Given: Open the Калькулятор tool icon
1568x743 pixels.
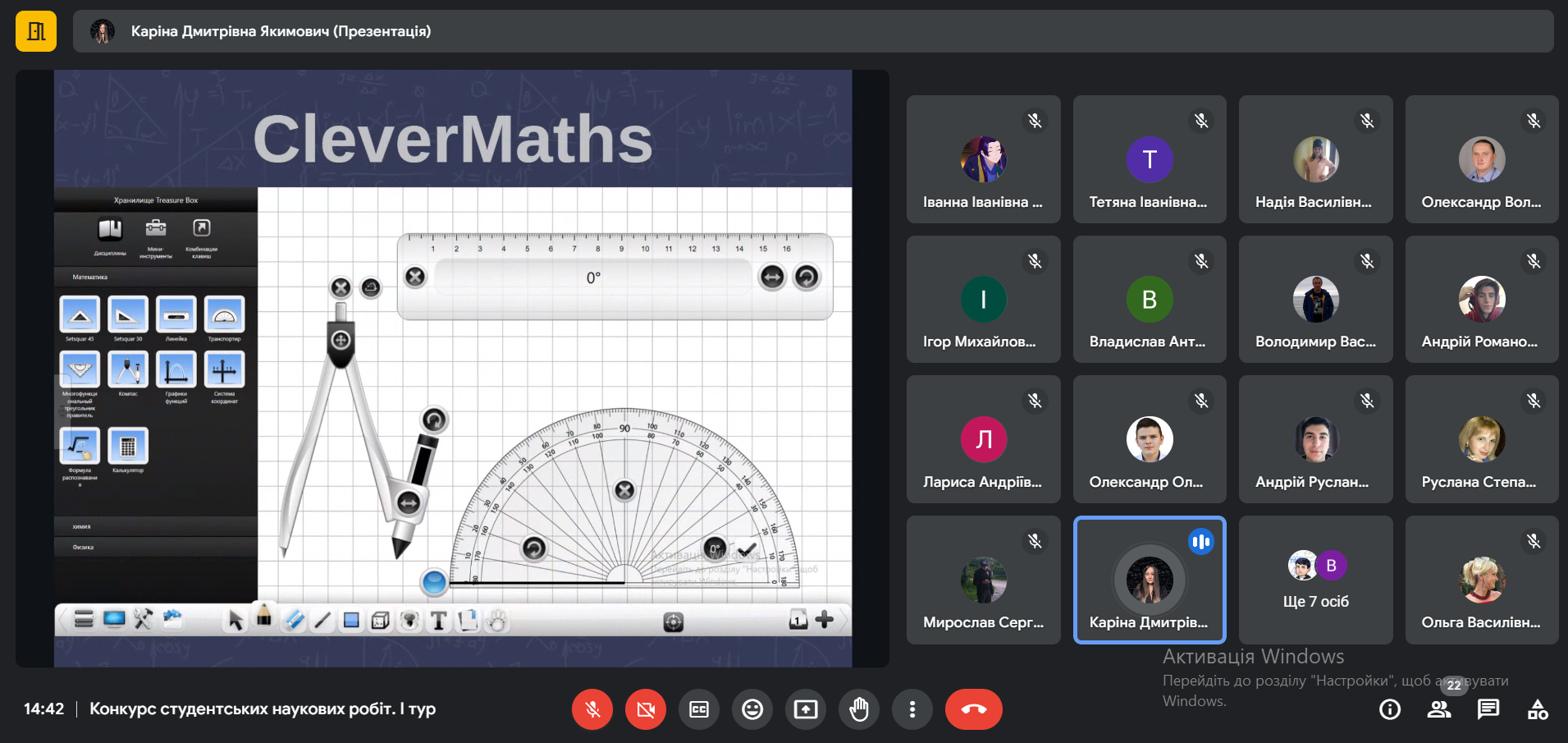Looking at the screenshot, I should click(x=128, y=446).
